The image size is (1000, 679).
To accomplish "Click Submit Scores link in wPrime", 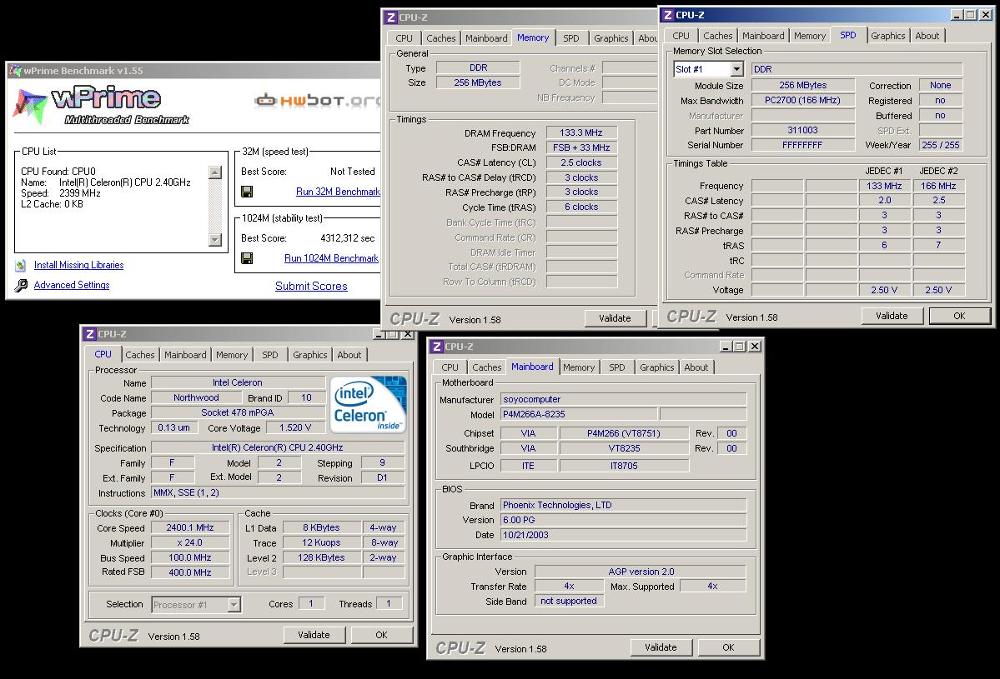I will [311, 286].
